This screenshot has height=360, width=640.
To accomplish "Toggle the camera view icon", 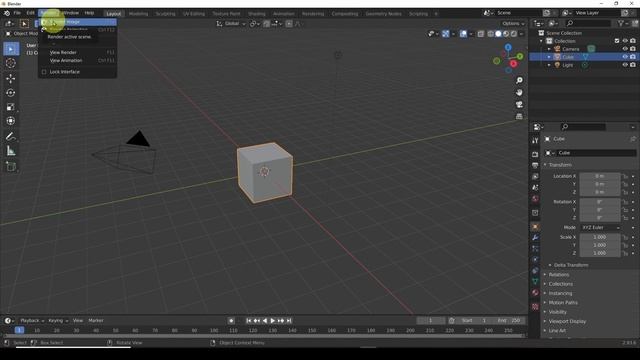I will click(519, 104).
